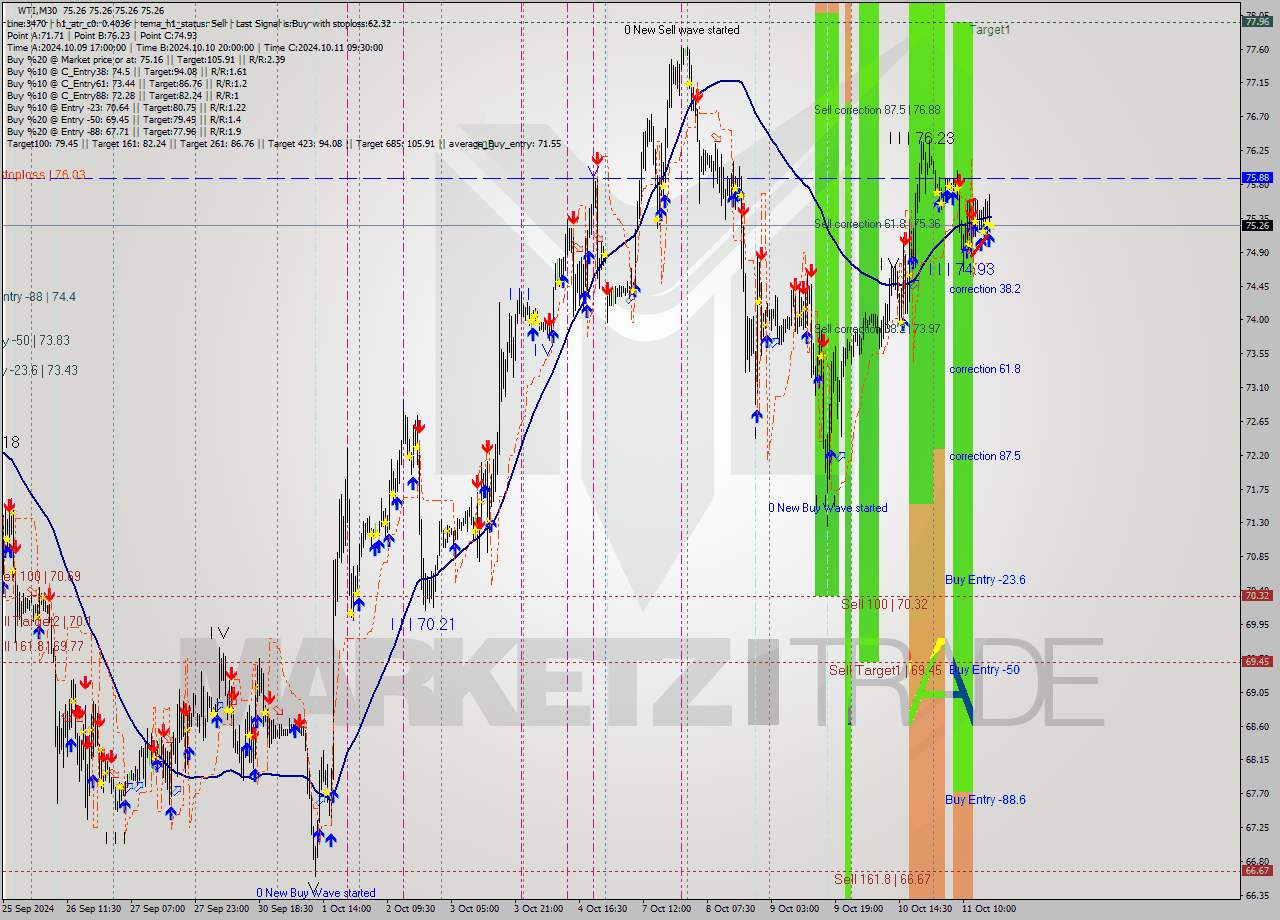Click the 'I I I 74.93' wave label
Screen dimensions: 1280x920
click(961, 269)
